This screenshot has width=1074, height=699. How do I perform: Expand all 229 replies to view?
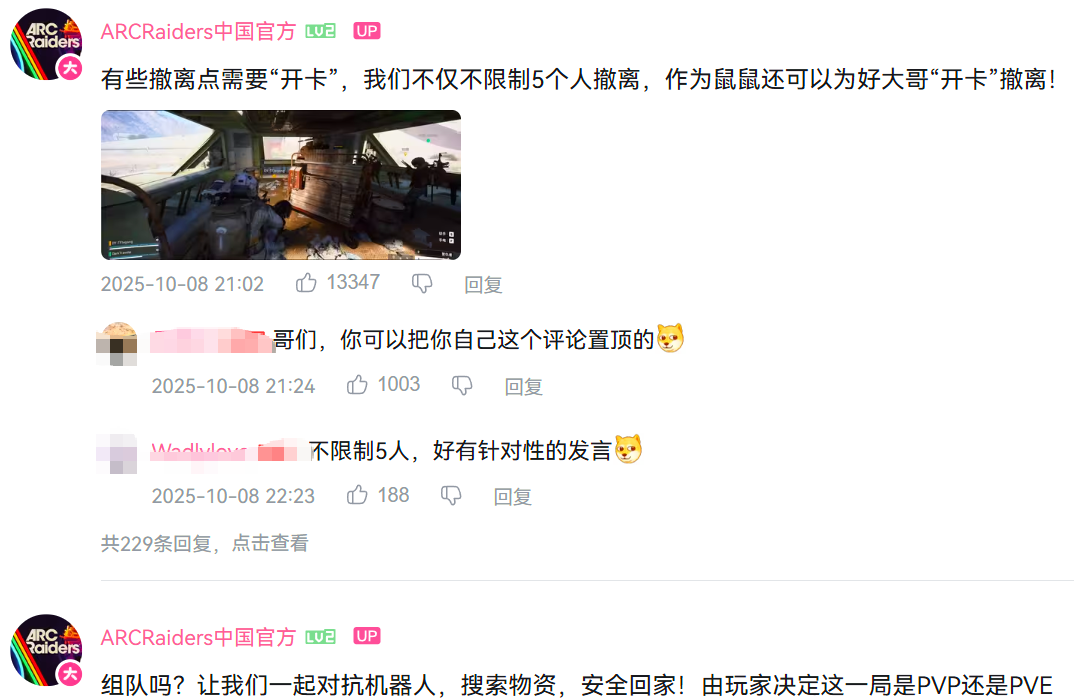pyautogui.click(x=204, y=544)
